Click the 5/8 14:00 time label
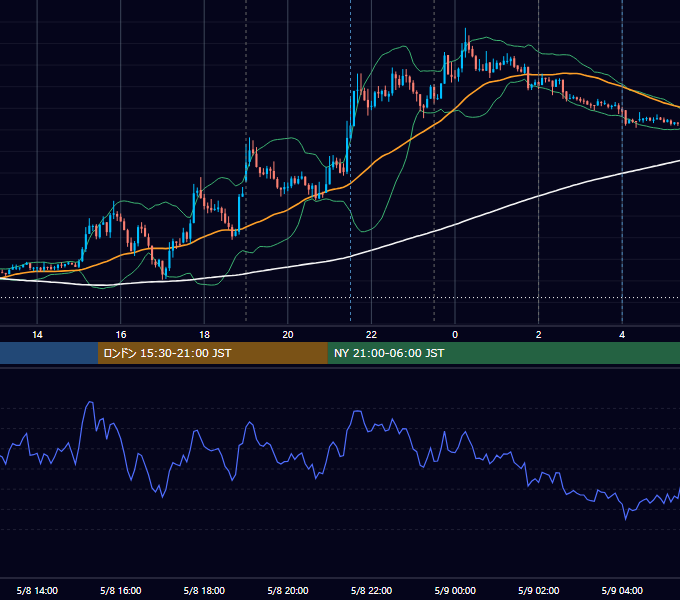This screenshot has width=680, height=600. tap(37, 590)
